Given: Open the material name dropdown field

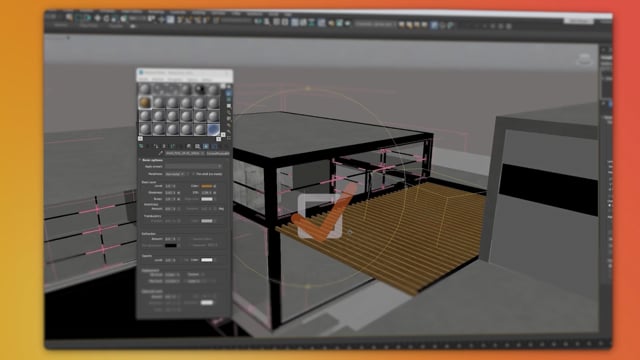Looking at the screenshot, I should 185,153.
